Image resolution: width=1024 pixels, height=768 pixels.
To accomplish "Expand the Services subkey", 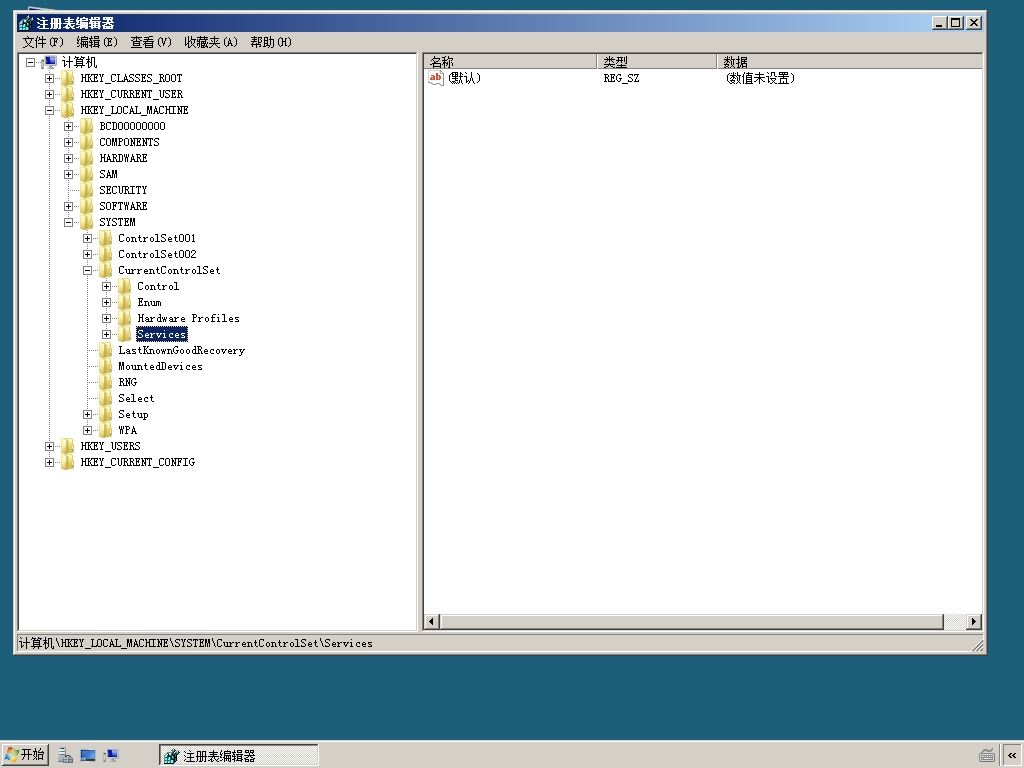I will click(x=106, y=334).
